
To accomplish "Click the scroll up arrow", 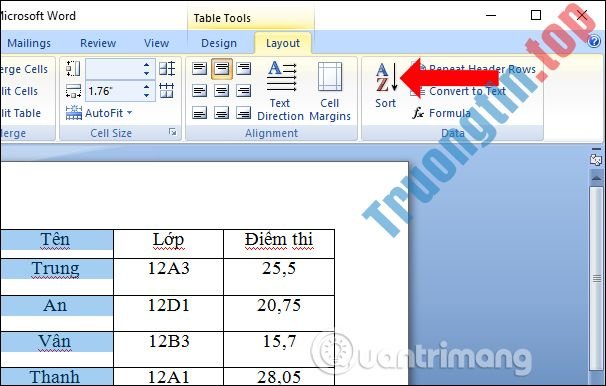I will (x=596, y=177).
